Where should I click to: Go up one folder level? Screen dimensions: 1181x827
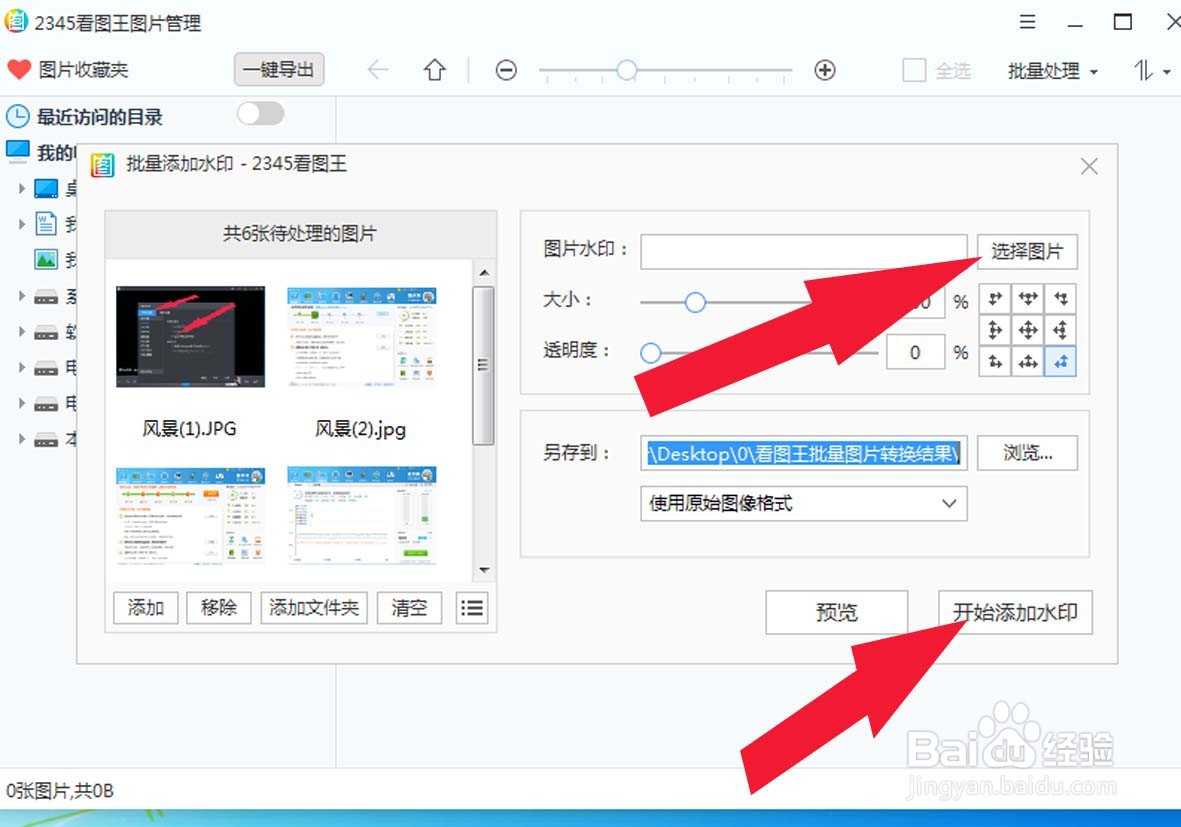(x=435, y=70)
